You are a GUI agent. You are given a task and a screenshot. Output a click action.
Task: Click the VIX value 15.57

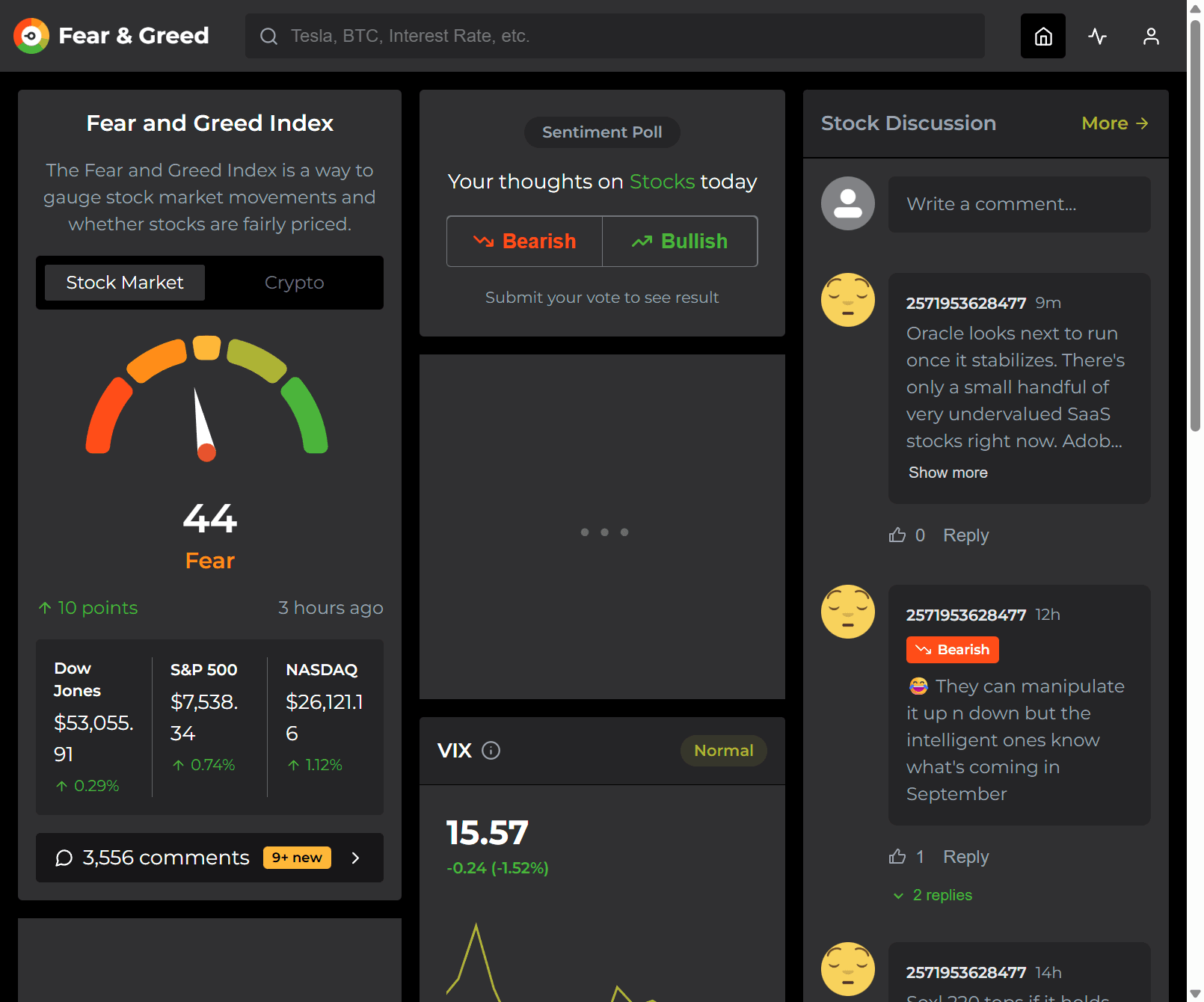tap(487, 833)
